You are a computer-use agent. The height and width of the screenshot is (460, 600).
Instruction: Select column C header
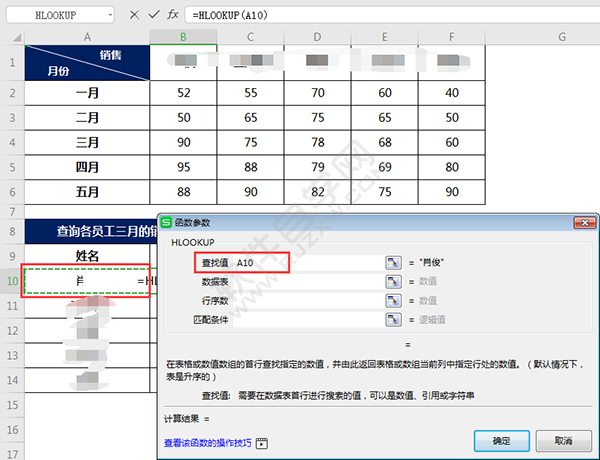[250, 37]
